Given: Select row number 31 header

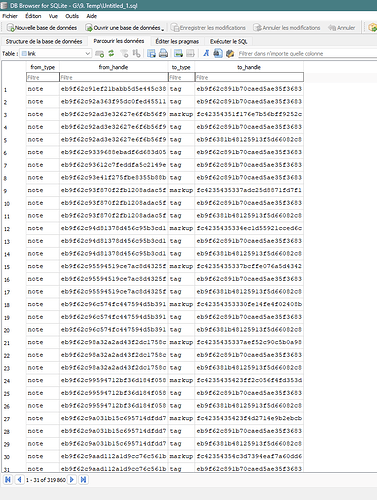Looking at the screenshot, I should (14, 469).
